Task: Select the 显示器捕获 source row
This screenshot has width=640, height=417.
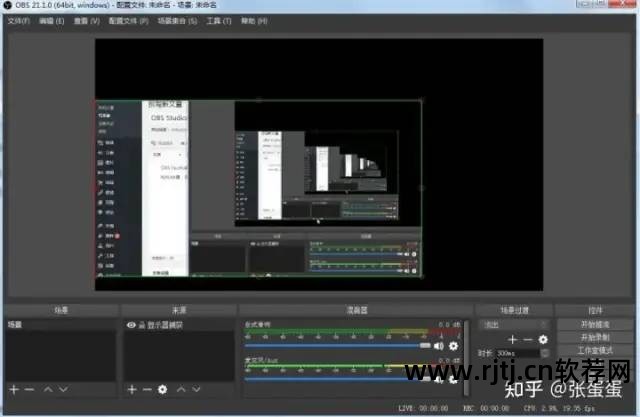Action: pos(179,325)
